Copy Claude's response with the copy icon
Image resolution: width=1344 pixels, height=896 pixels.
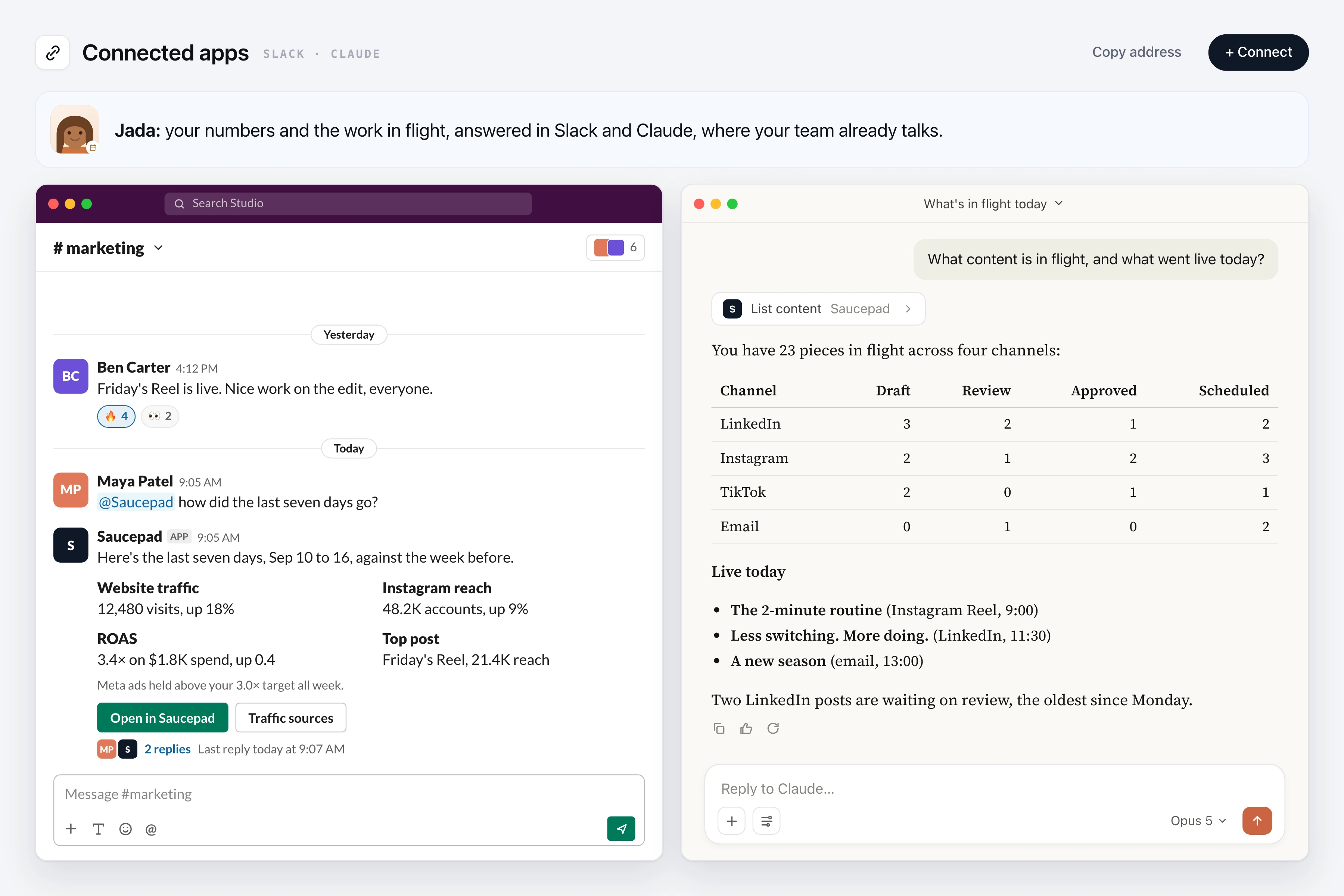[x=719, y=728]
